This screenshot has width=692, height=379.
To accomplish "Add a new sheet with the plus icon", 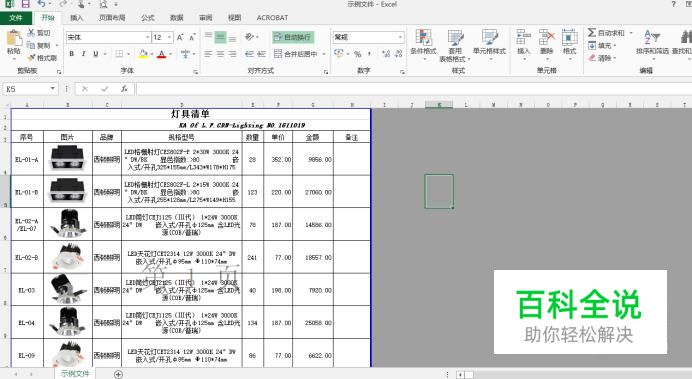I will pos(118,375).
